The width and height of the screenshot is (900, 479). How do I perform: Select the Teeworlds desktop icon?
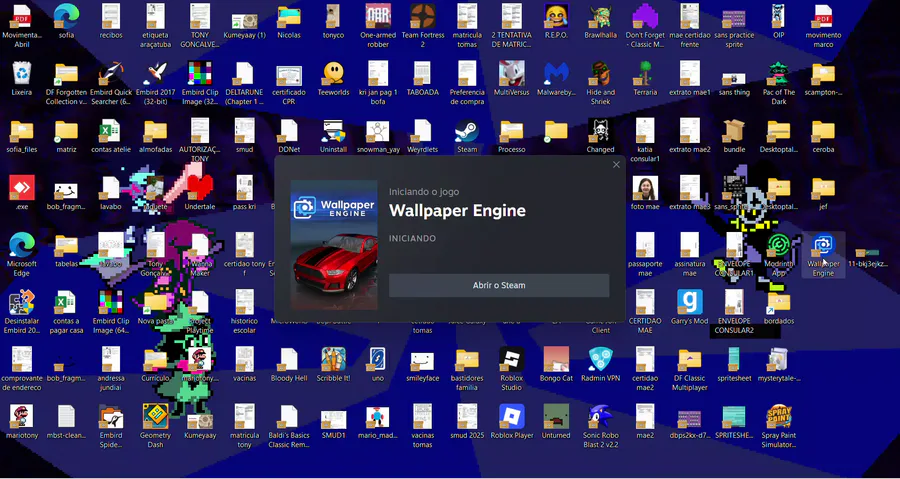coord(333,79)
